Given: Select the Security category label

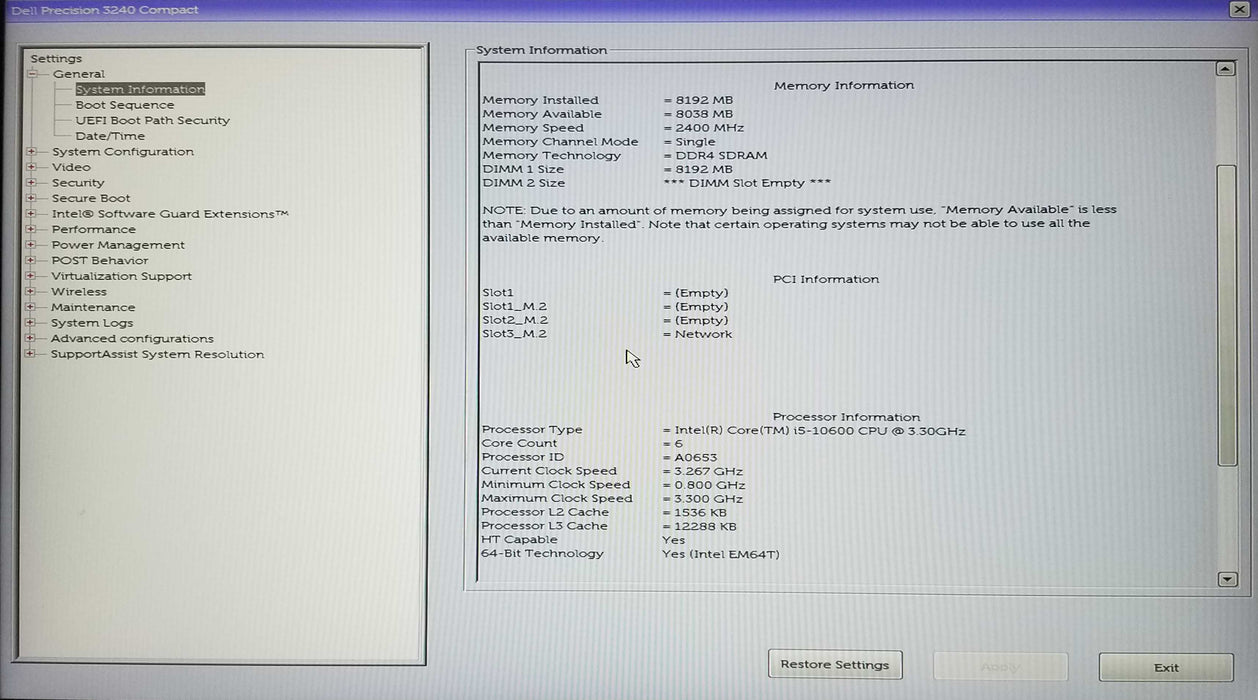Looking at the screenshot, I should 78,183.
